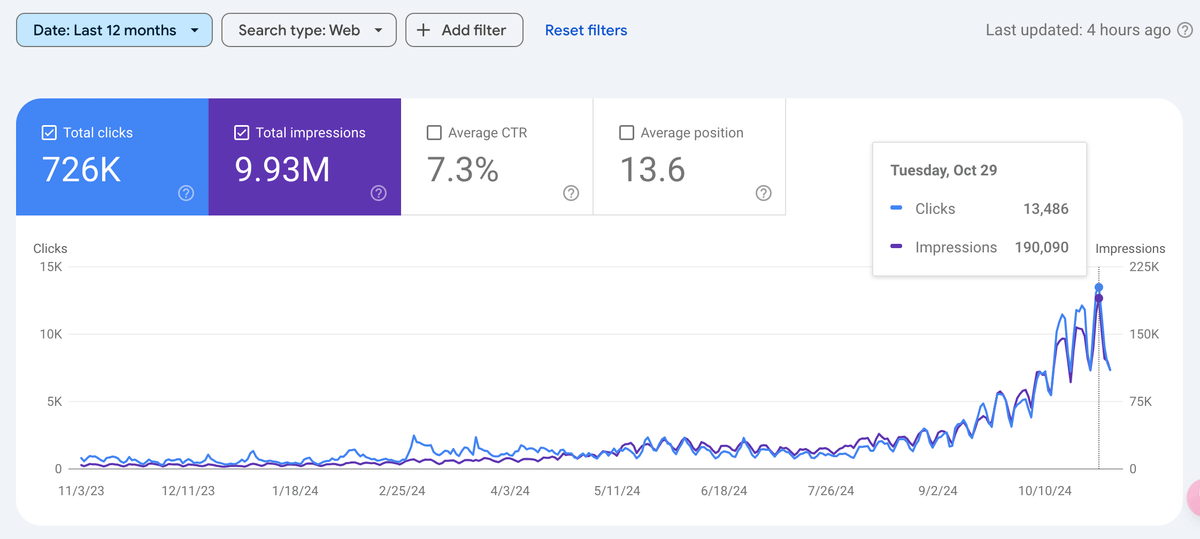Click purple Impressions legend swatch in tooltip
This screenshot has height=539, width=1200.
point(896,247)
